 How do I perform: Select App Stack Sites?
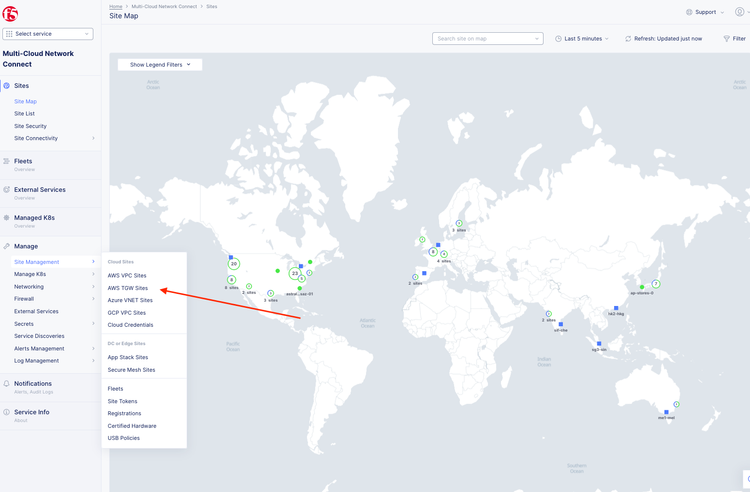click(128, 357)
